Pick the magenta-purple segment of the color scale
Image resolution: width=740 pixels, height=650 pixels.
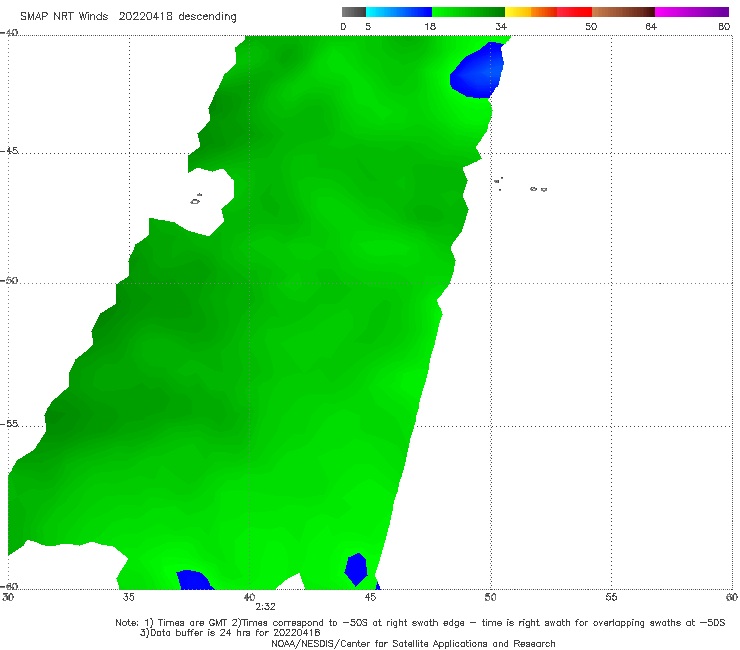point(692,12)
